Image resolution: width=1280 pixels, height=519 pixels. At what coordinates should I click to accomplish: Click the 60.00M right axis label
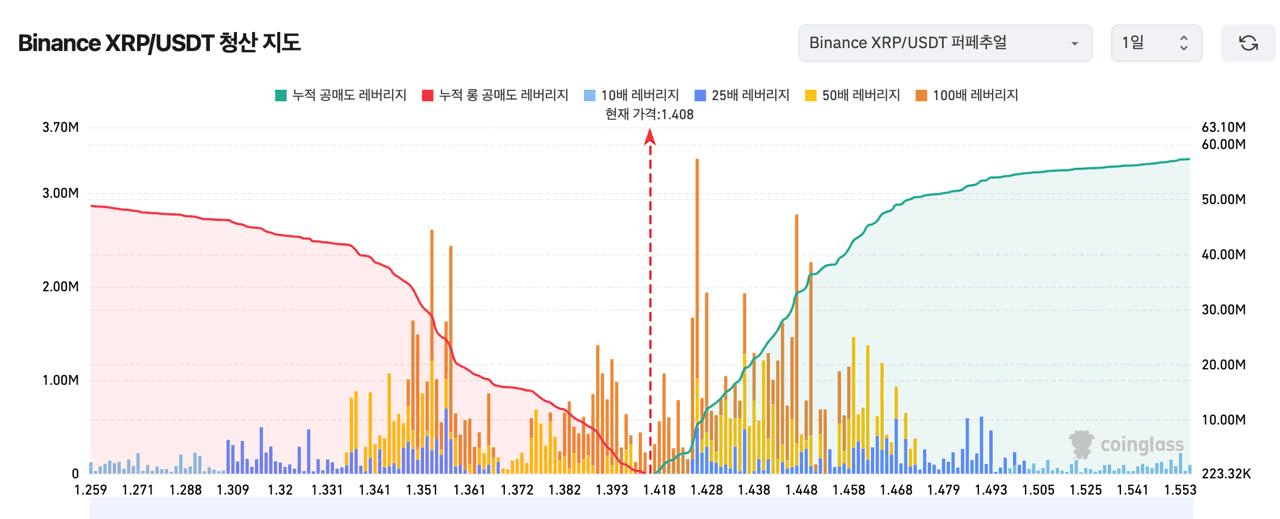coord(1223,144)
